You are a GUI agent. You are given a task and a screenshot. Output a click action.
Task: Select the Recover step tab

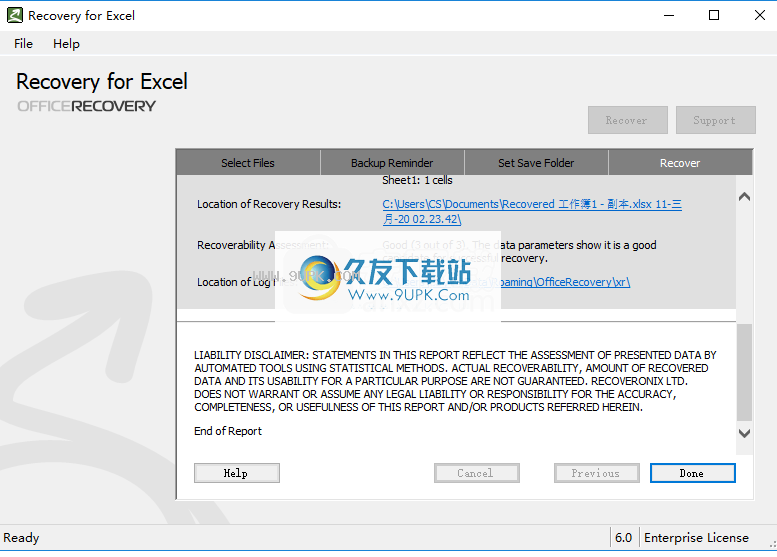click(680, 163)
